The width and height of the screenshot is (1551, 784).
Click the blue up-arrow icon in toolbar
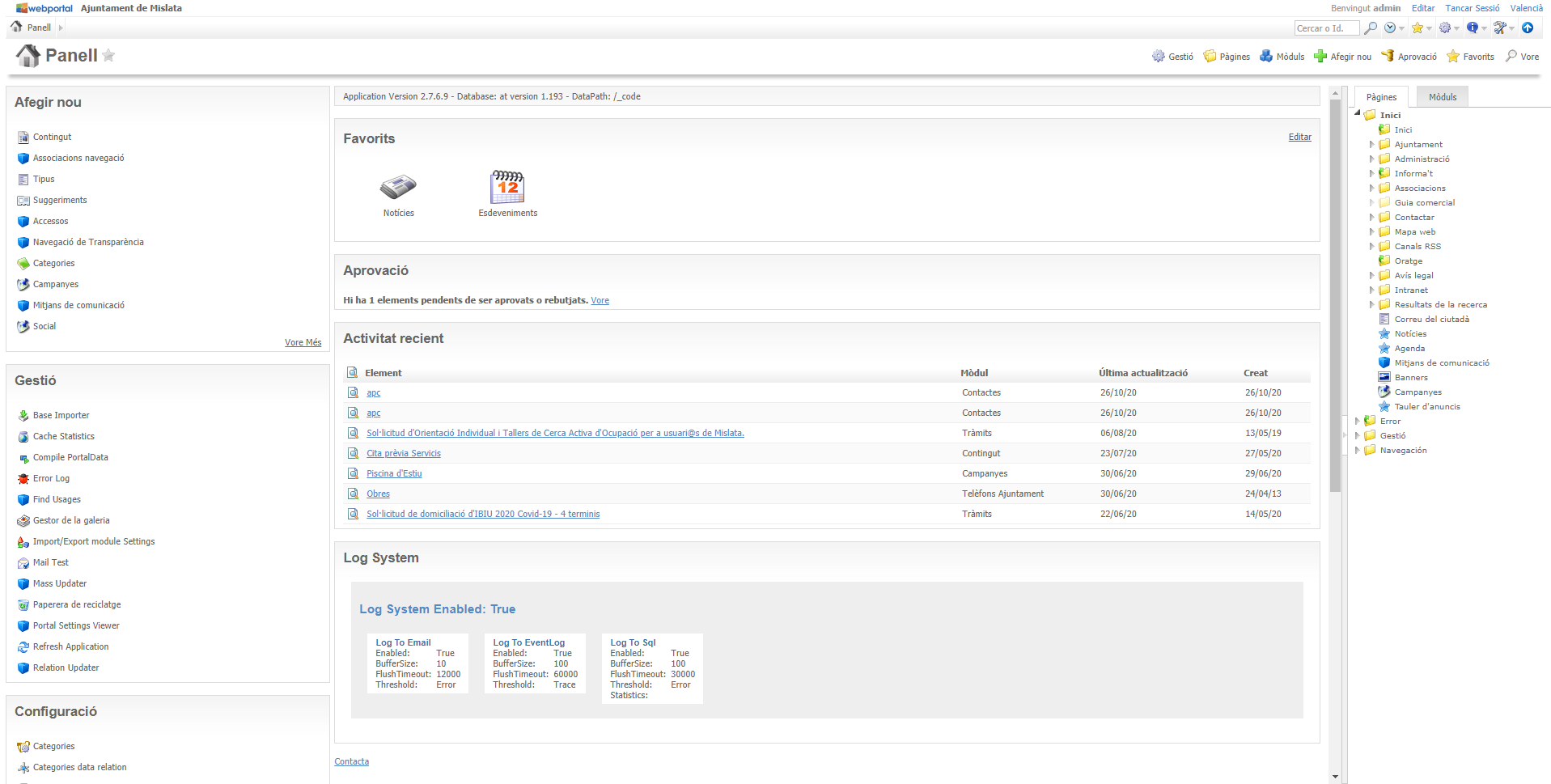tap(1528, 28)
